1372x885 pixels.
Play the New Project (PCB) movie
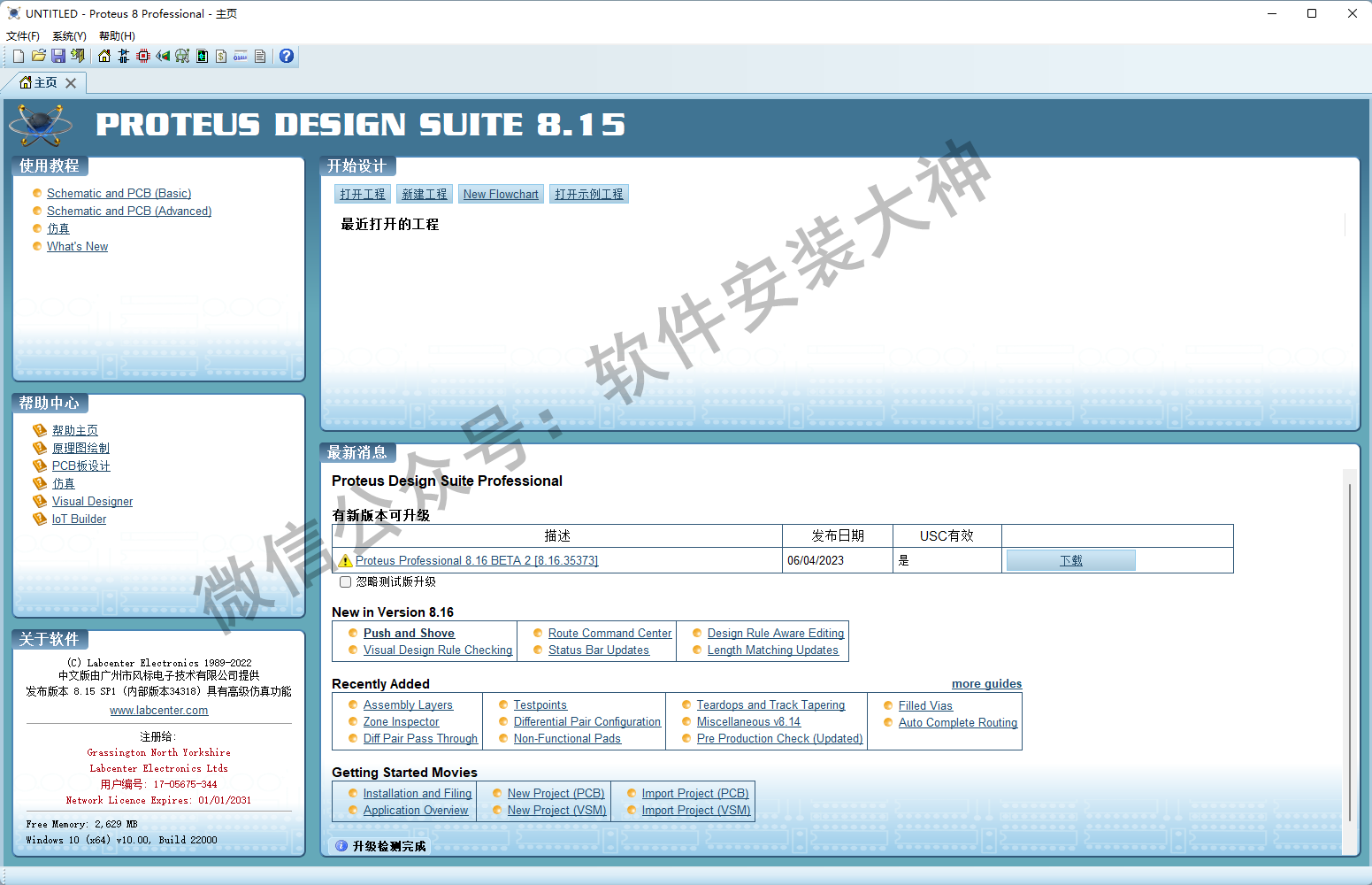[556, 793]
